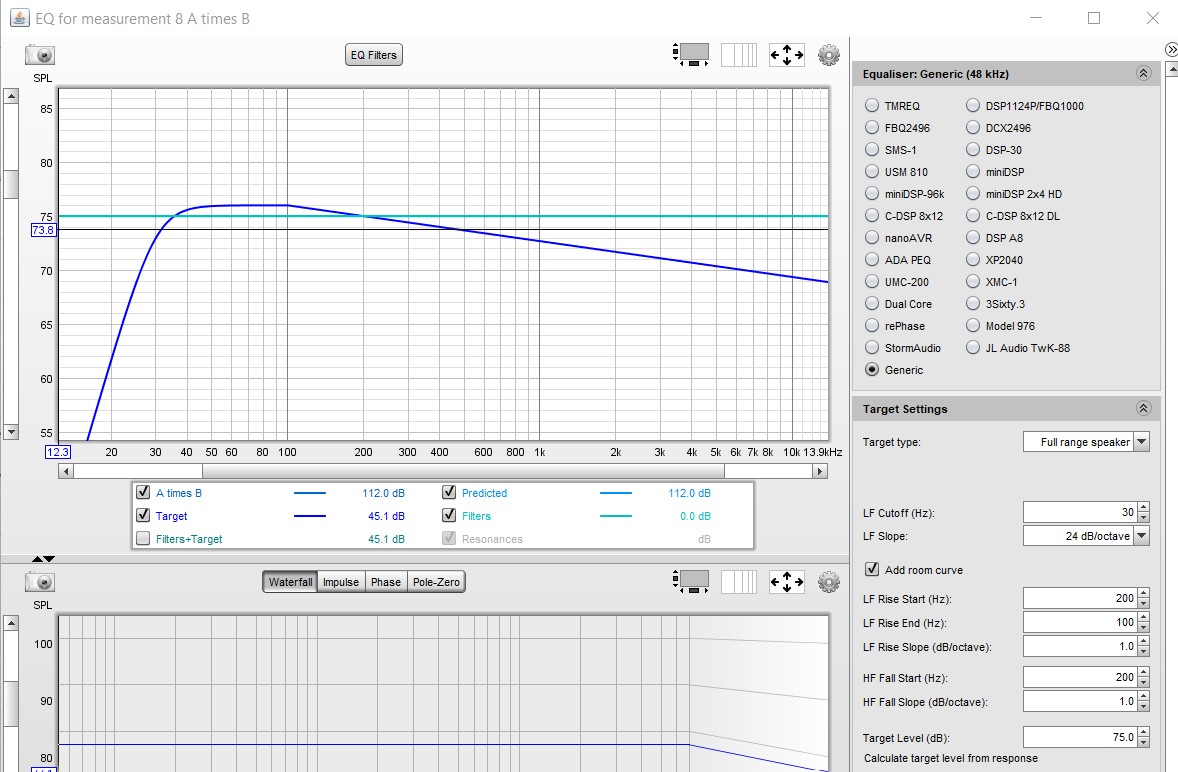
Task: Click the graph splitter collapse arrows
Action: pos(43,559)
